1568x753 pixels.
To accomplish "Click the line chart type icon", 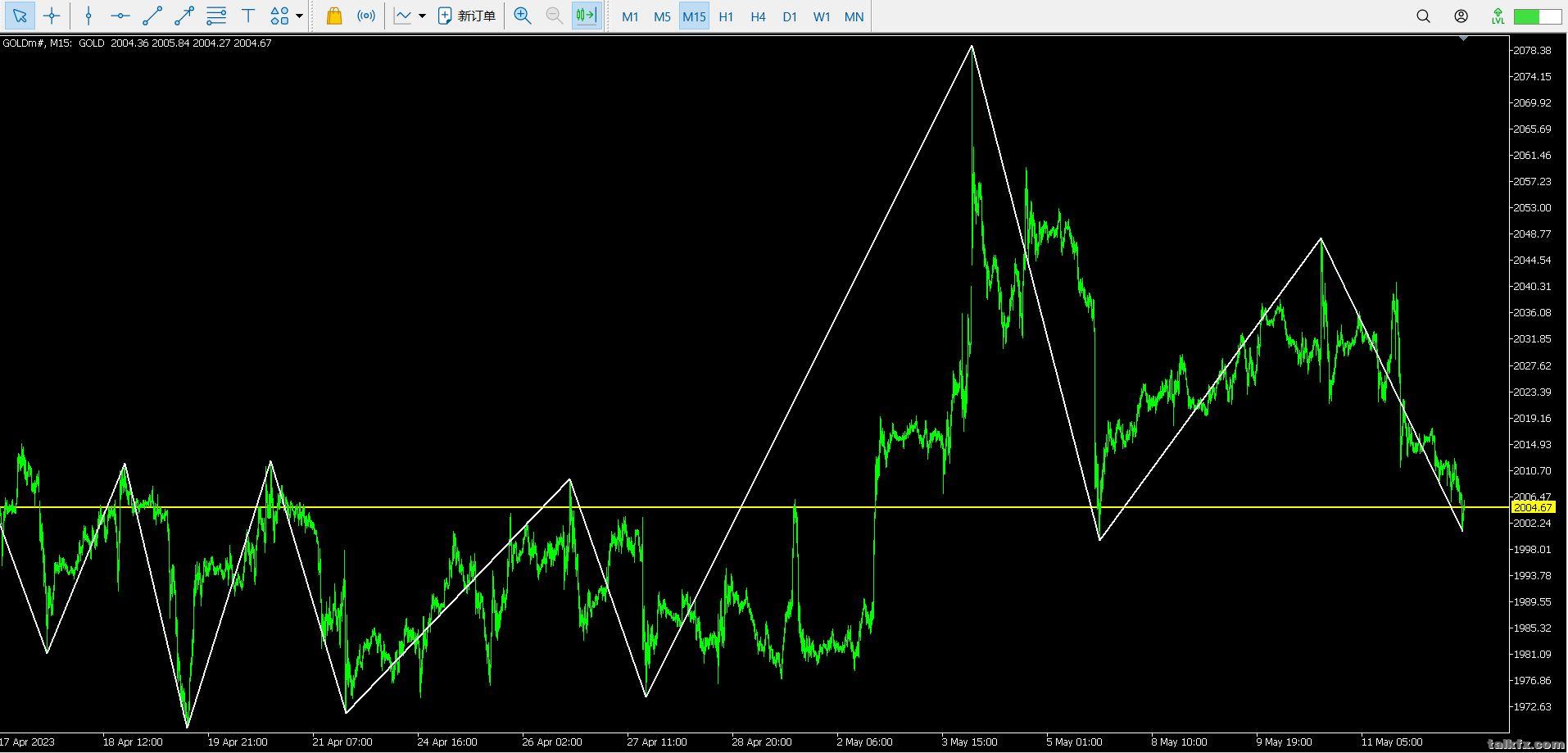I will [x=402, y=16].
